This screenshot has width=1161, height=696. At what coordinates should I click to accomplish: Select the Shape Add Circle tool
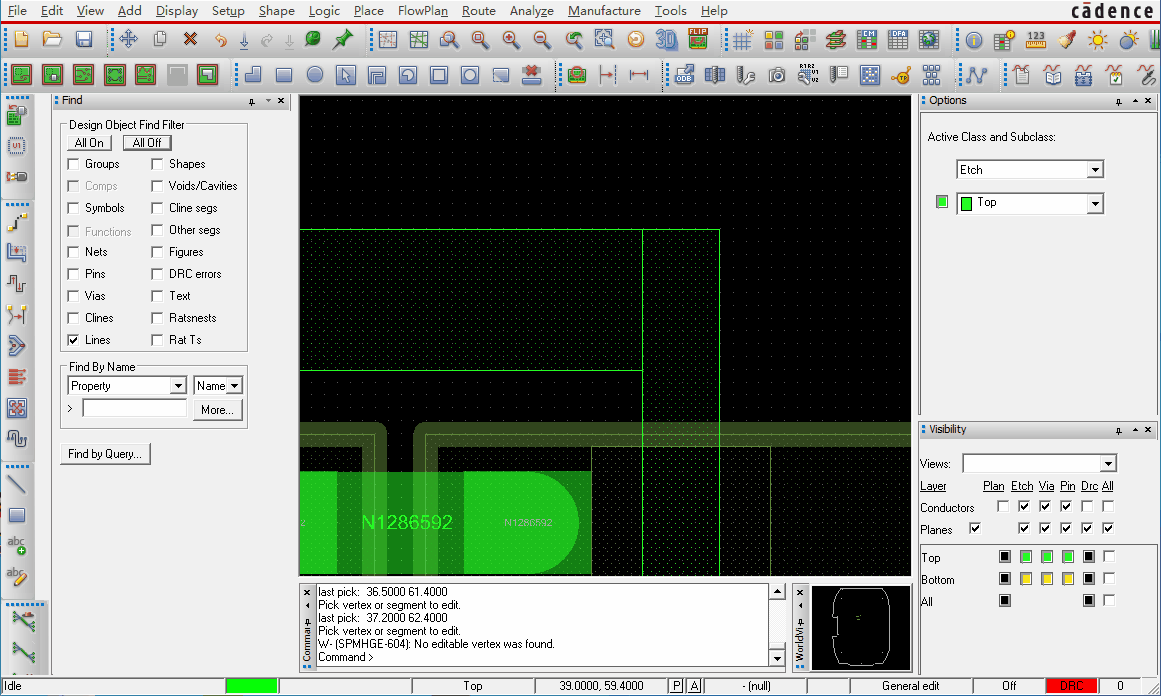point(315,75)
